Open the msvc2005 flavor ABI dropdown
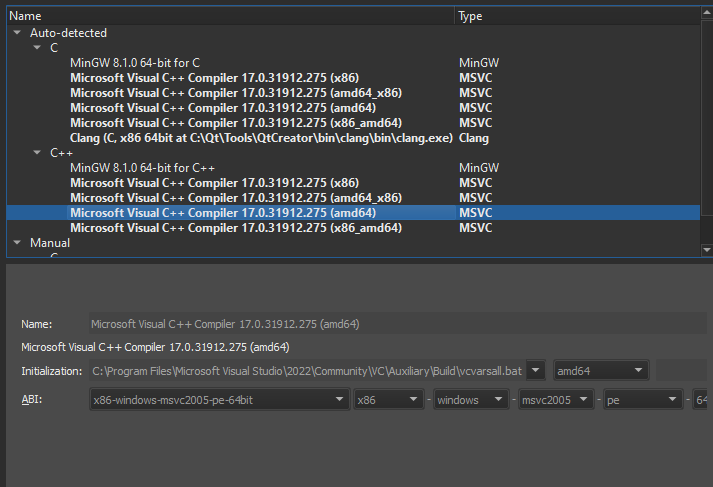The height and width of the screenshot is (487, 713). (x=556, y=400)
